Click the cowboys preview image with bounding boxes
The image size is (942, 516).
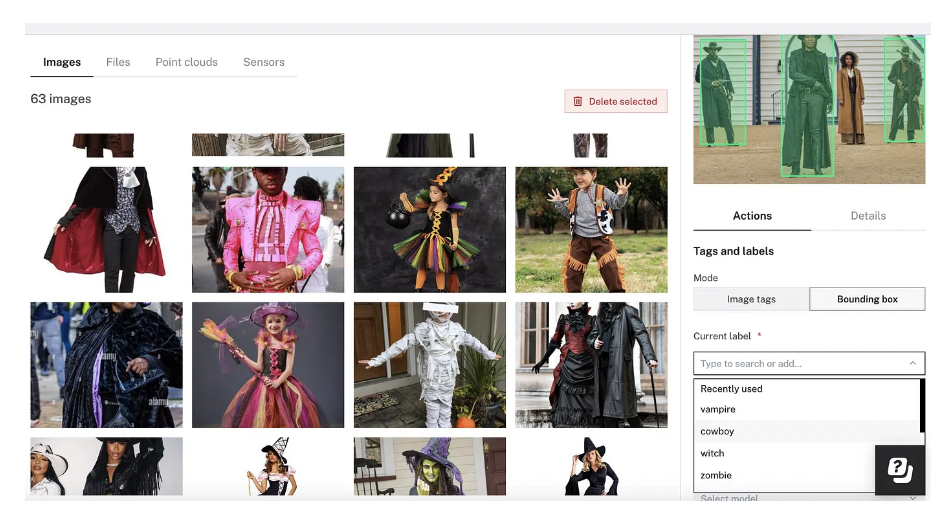[809, 109]
